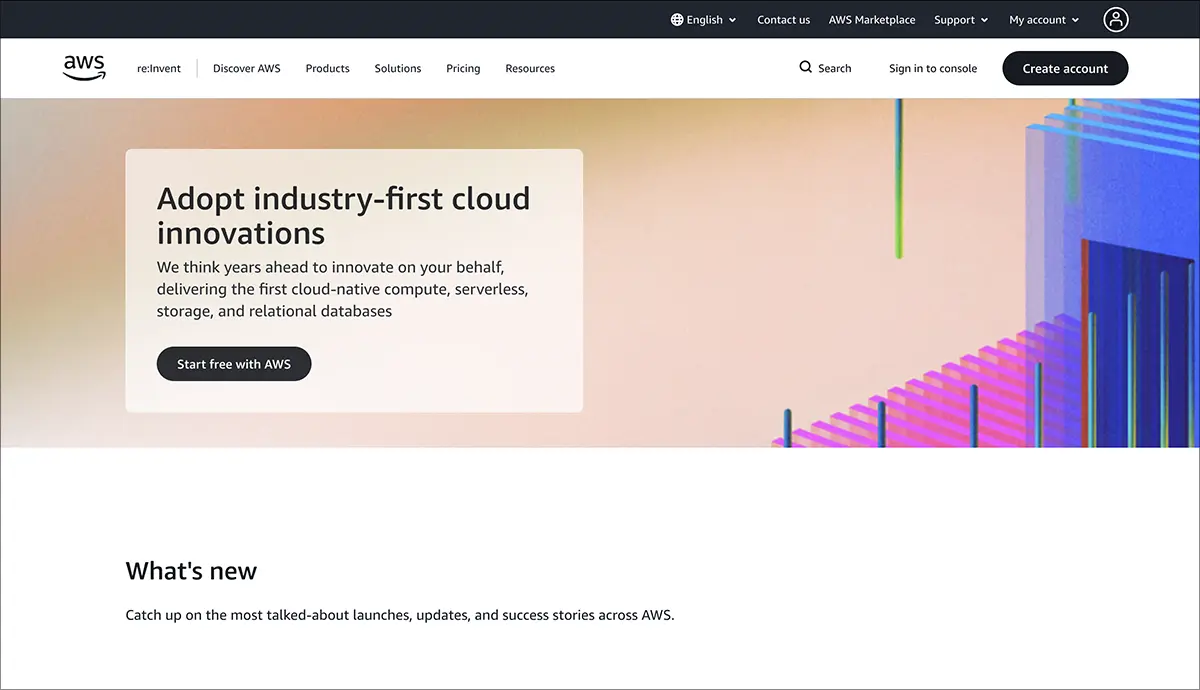Click the "Adopt industry-first cloud innovations" headline

click(x=344, y=215)
